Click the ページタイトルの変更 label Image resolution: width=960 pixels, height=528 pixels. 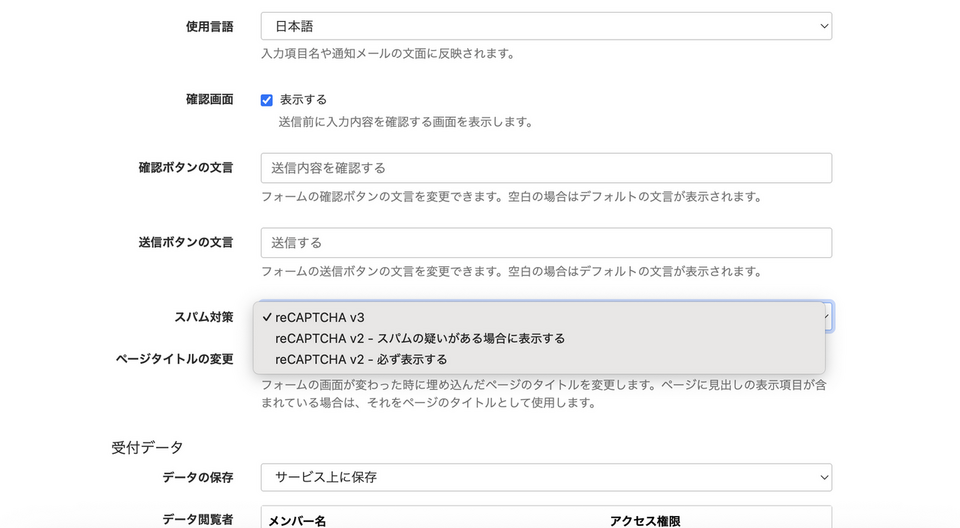(174, 359)
